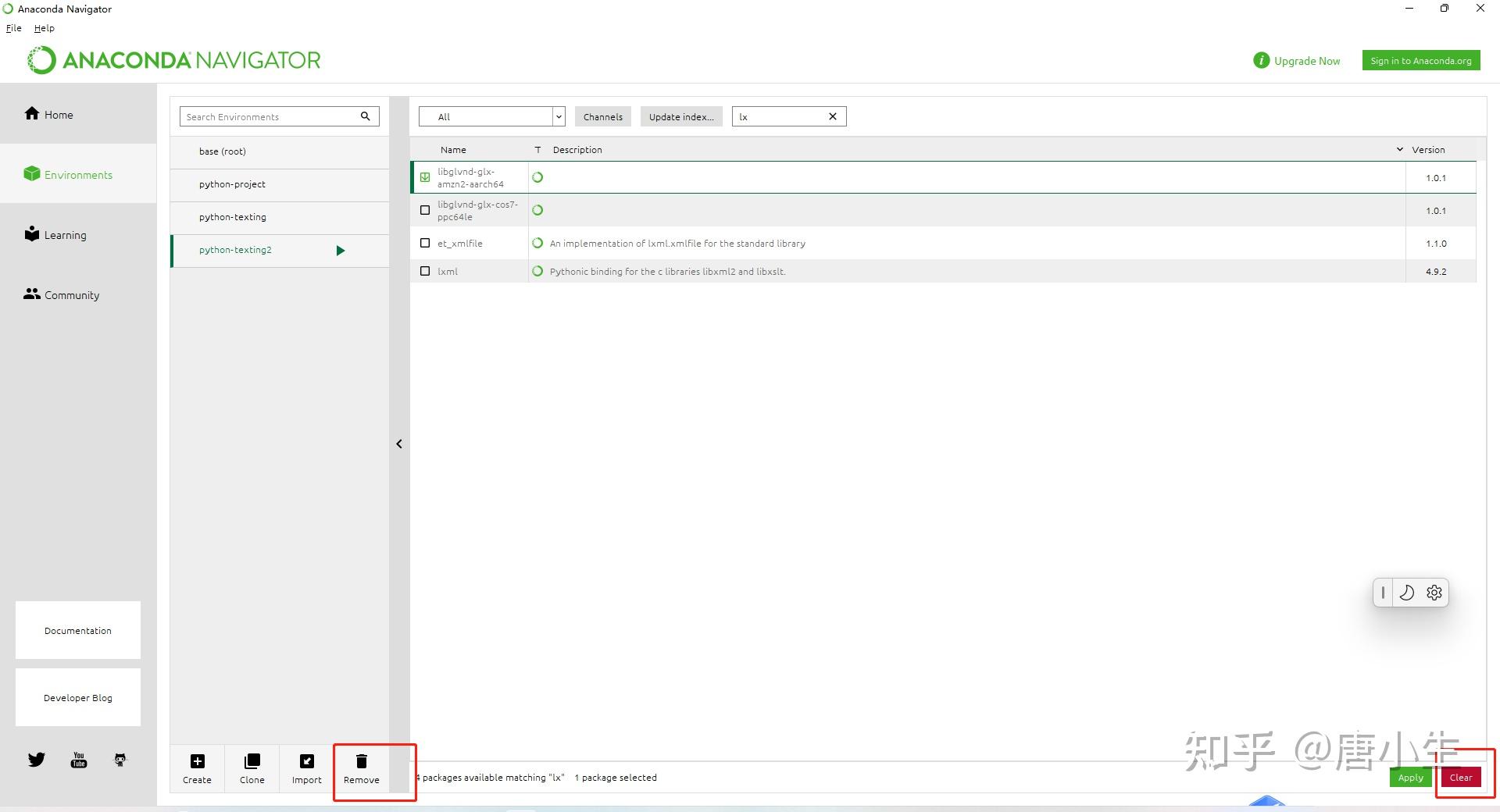Click the '1 package selected' status text
Viewport: 1500px width, 812px height.
pos(616,777)
